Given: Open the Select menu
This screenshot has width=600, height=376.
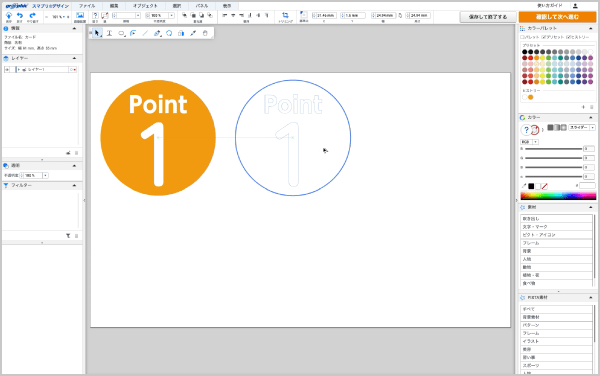Looking at the screenshot, I should [x=177, y=6].
